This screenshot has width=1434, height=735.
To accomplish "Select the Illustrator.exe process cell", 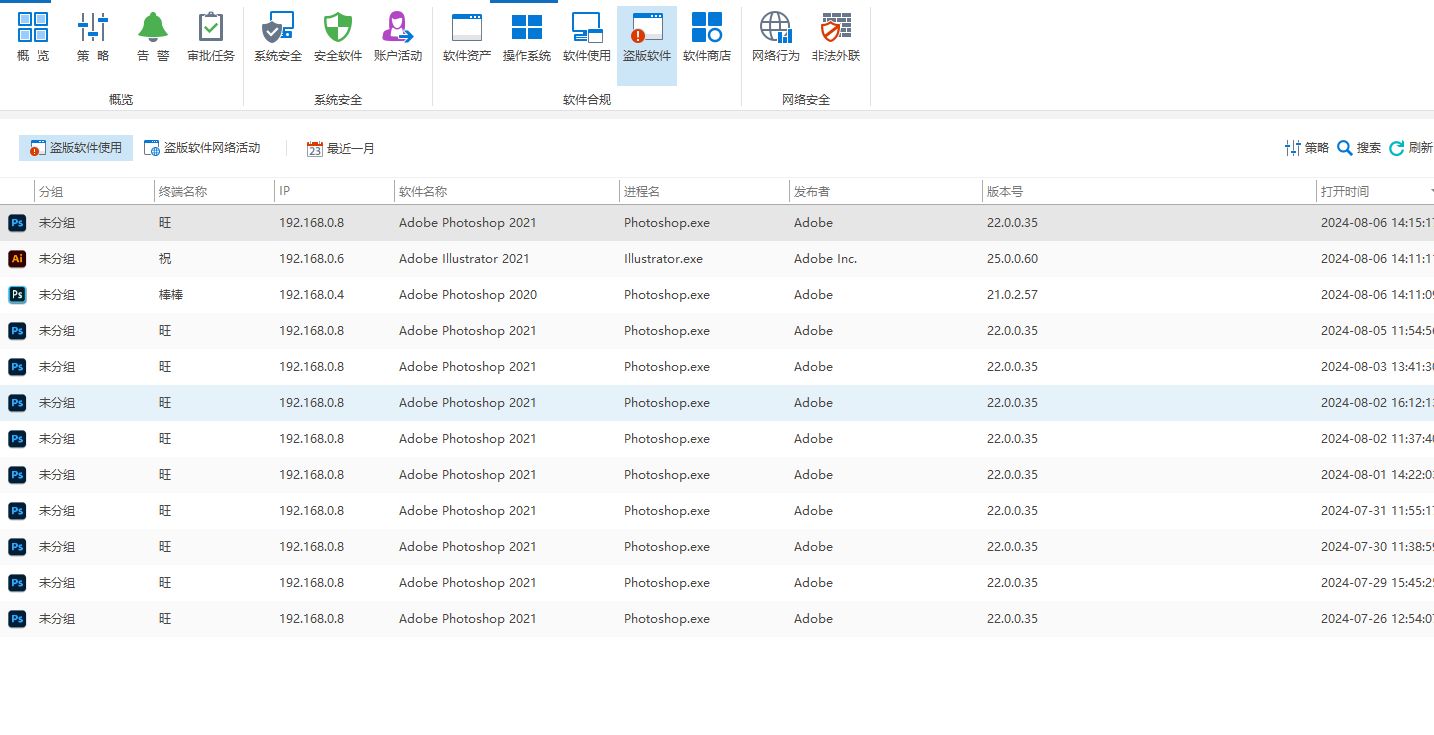I will point(663,259).
